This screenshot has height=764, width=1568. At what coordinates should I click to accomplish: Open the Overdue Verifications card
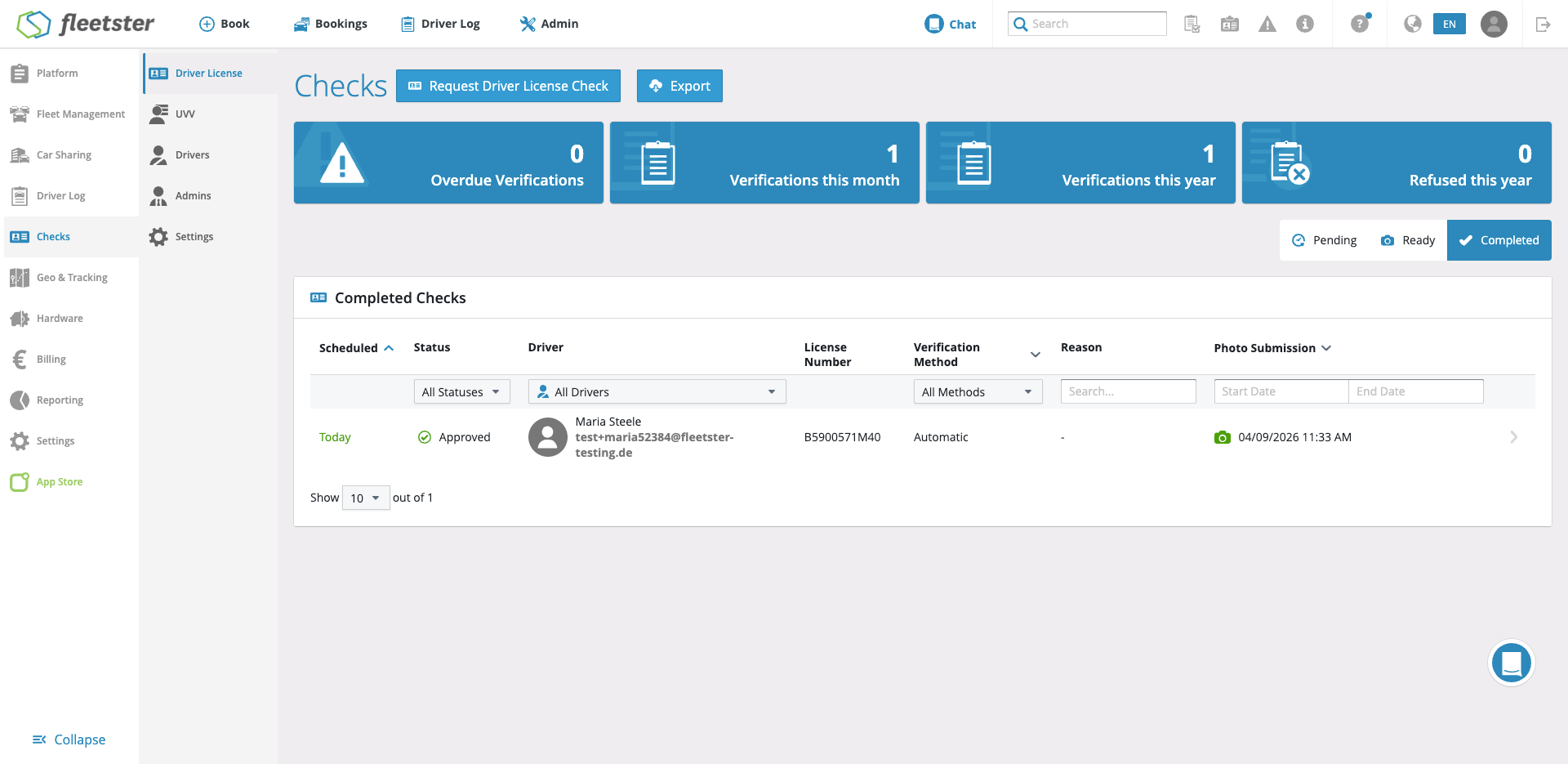[448, 163]
